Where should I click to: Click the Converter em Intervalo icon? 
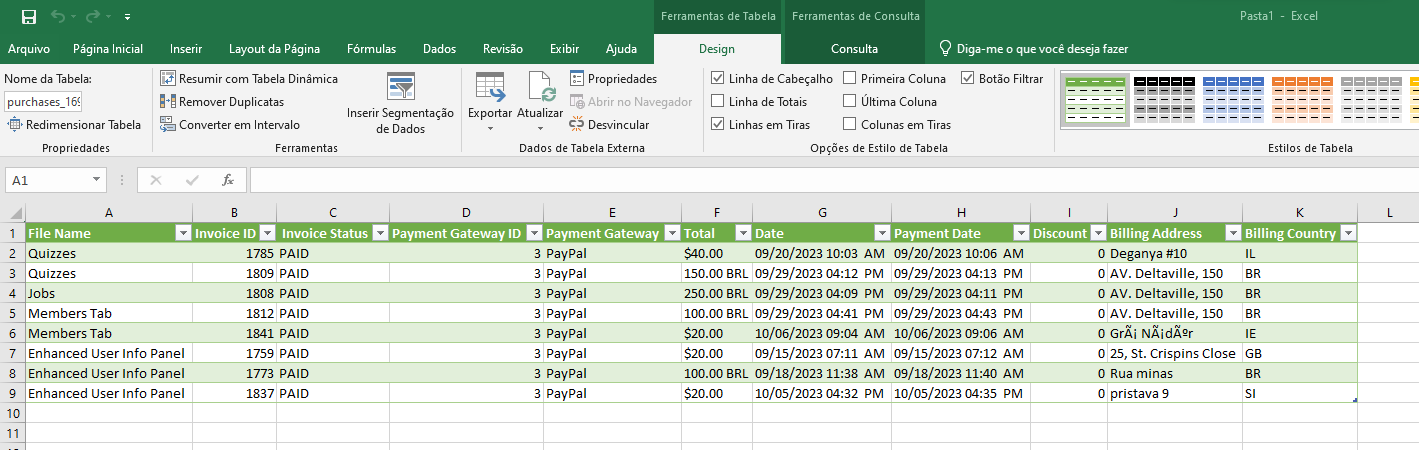click(x=168, y=125)
